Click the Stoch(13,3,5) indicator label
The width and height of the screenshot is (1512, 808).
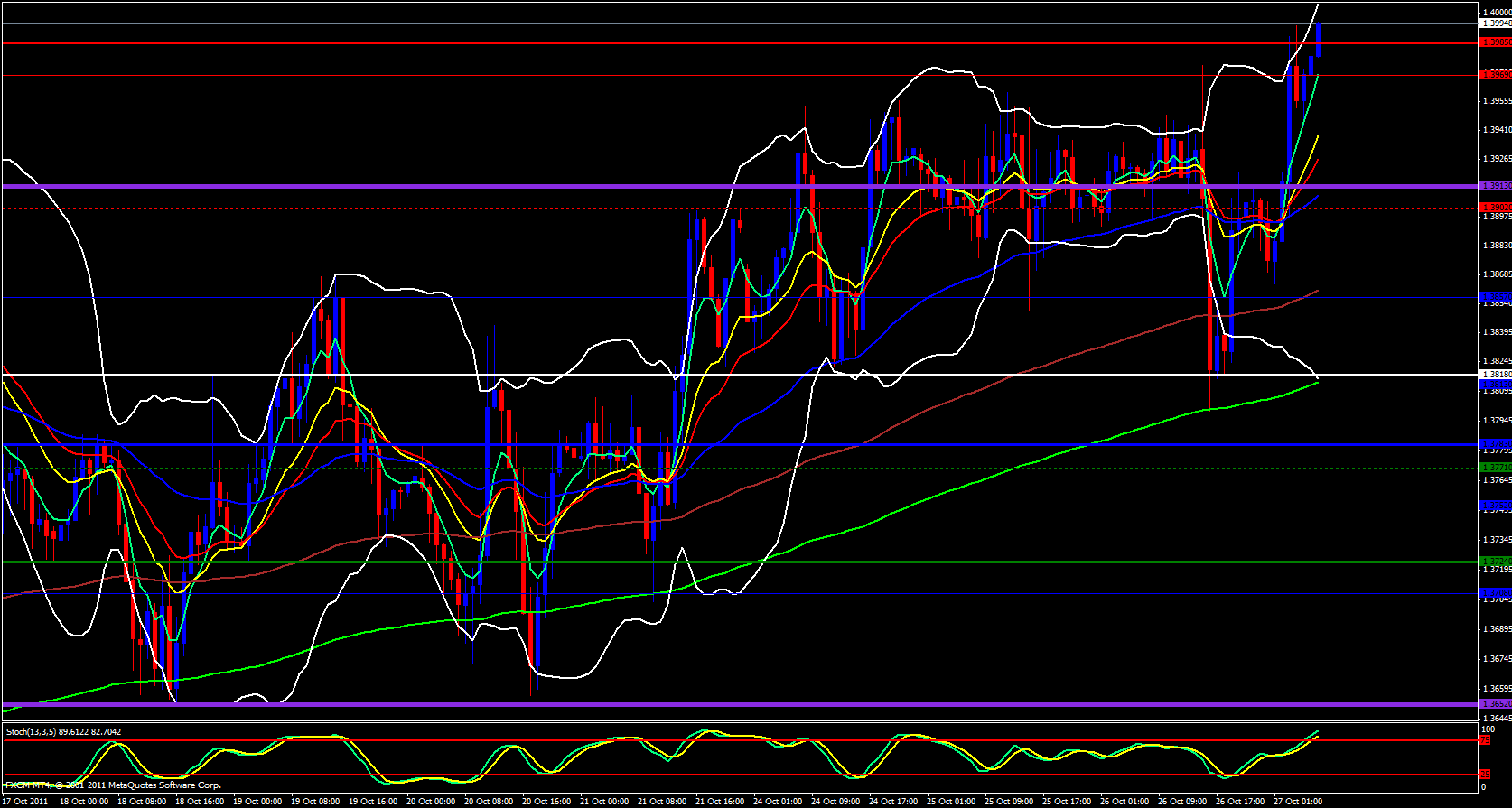pos(63,732)
